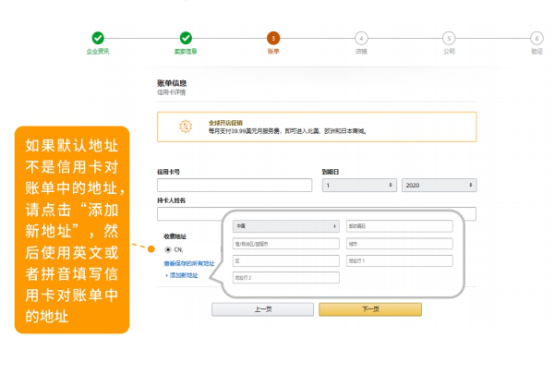This screenshot has height=374, width=554.
Task: Open the expiry year dropdown showing 2020
Action: click(439, 185)
